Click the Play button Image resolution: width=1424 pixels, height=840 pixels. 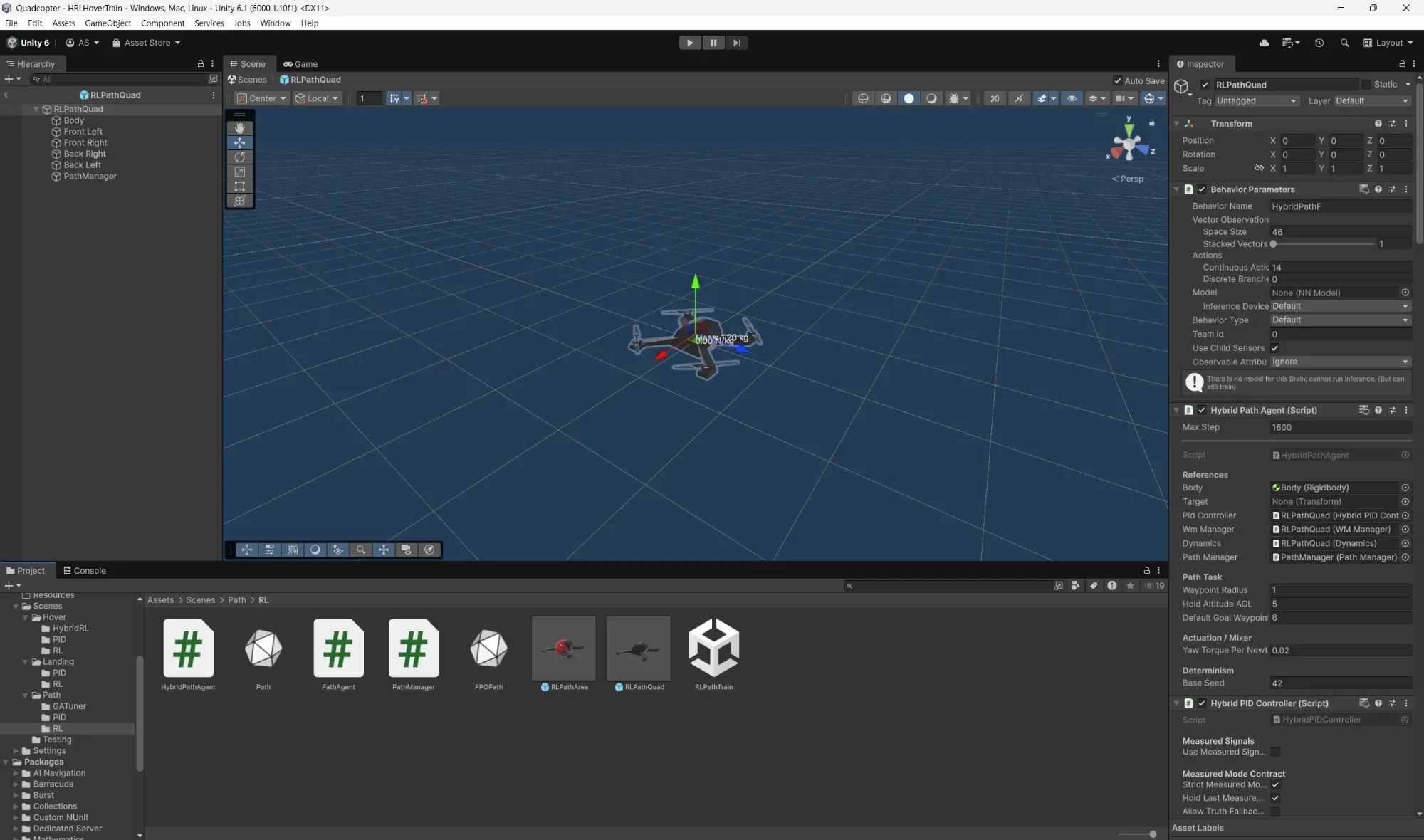pos(690,43)
